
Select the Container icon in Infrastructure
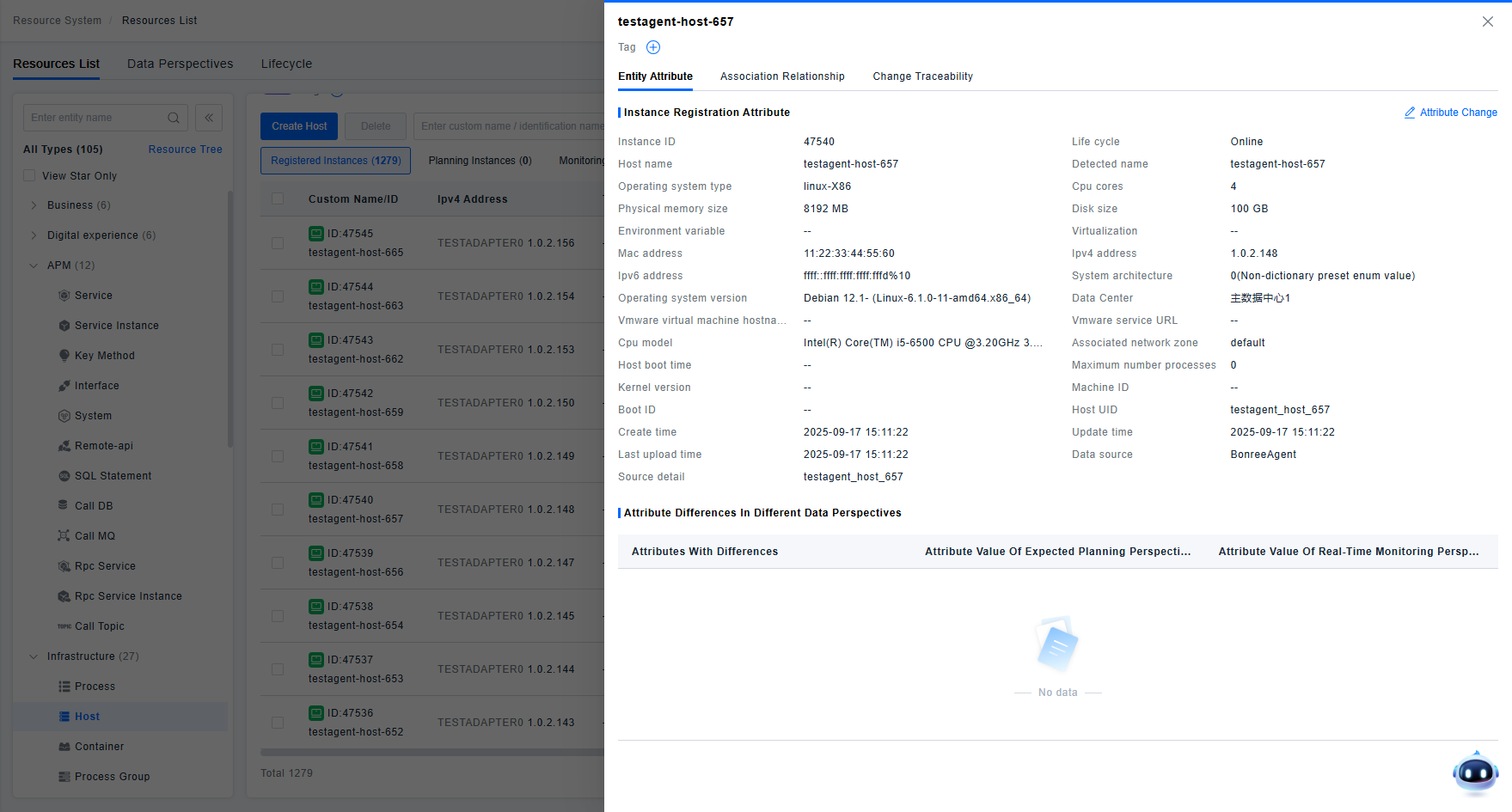click(x=64, y=747)
